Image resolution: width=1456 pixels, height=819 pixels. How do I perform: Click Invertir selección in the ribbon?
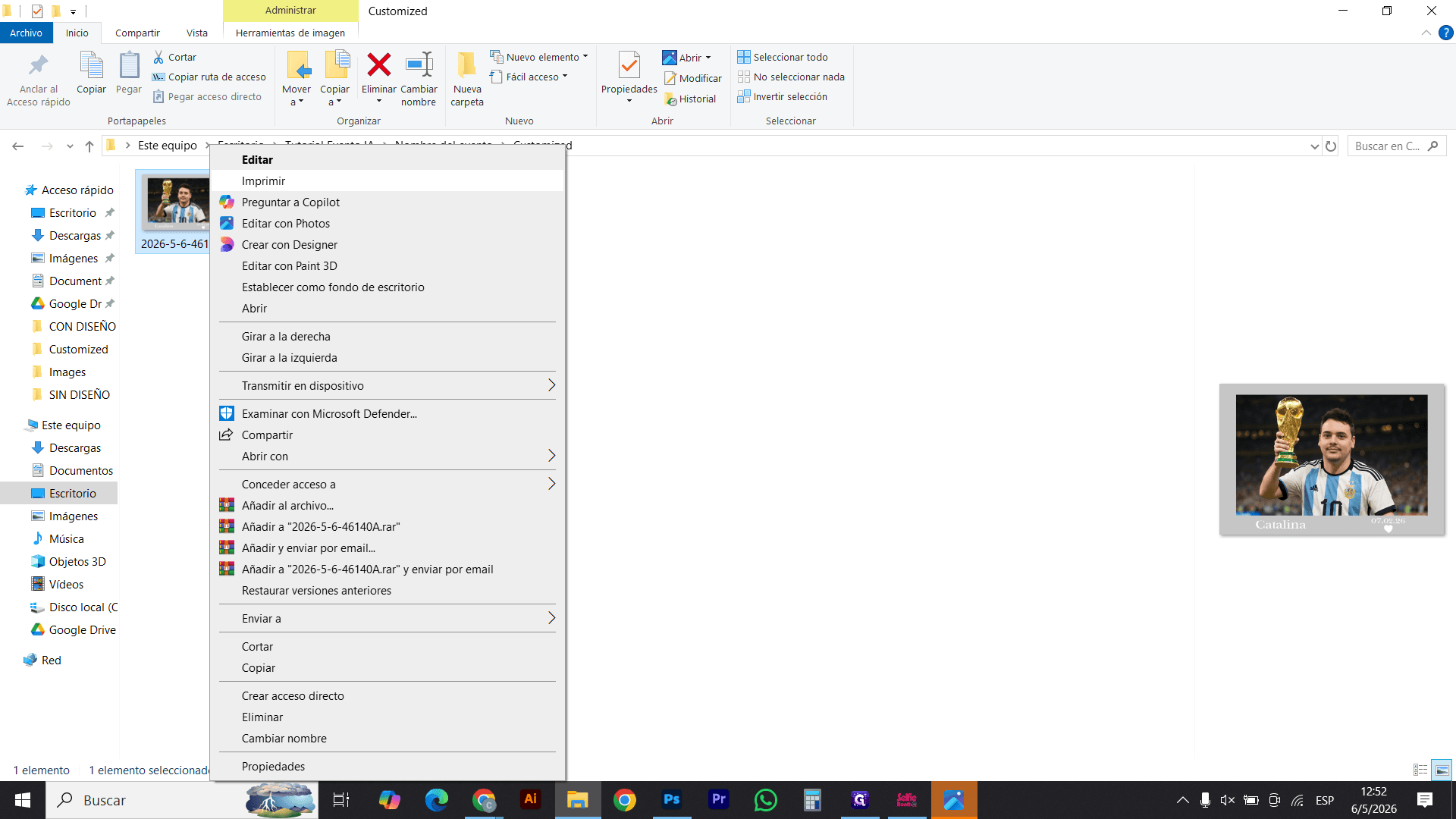pos(782,96)
